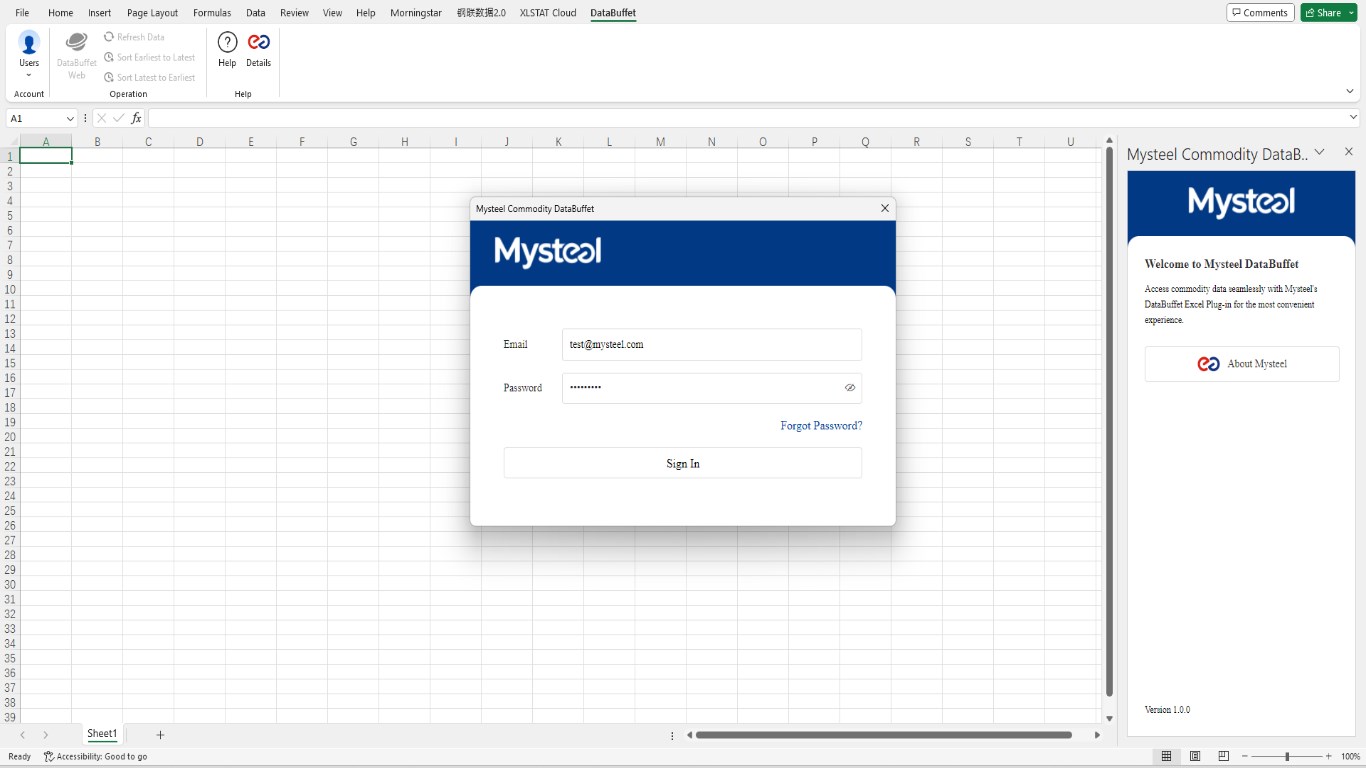Switch to the Review ribbon tab

click(x=294, y=13)
